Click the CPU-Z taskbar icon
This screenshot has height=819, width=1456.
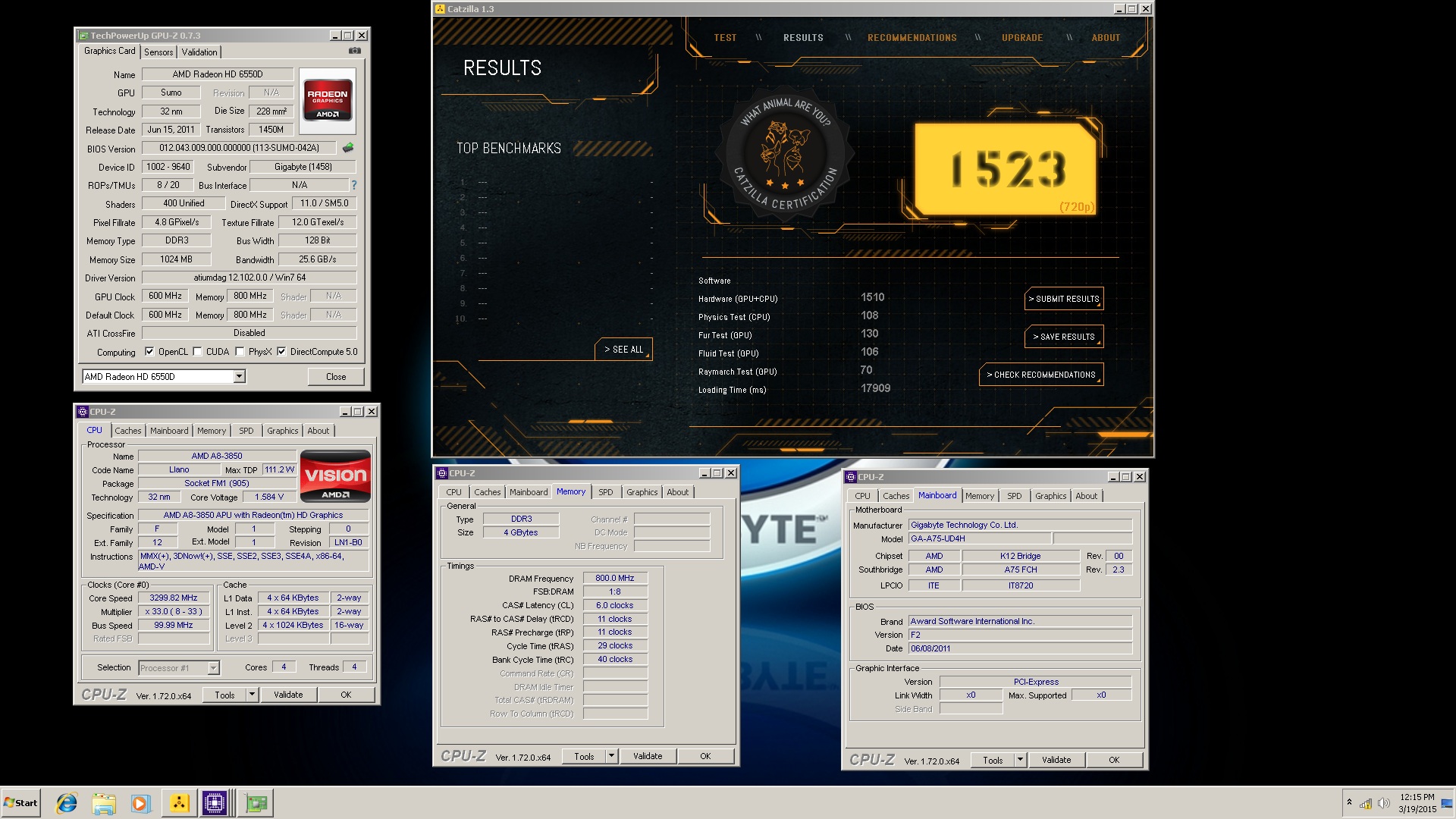215,803
